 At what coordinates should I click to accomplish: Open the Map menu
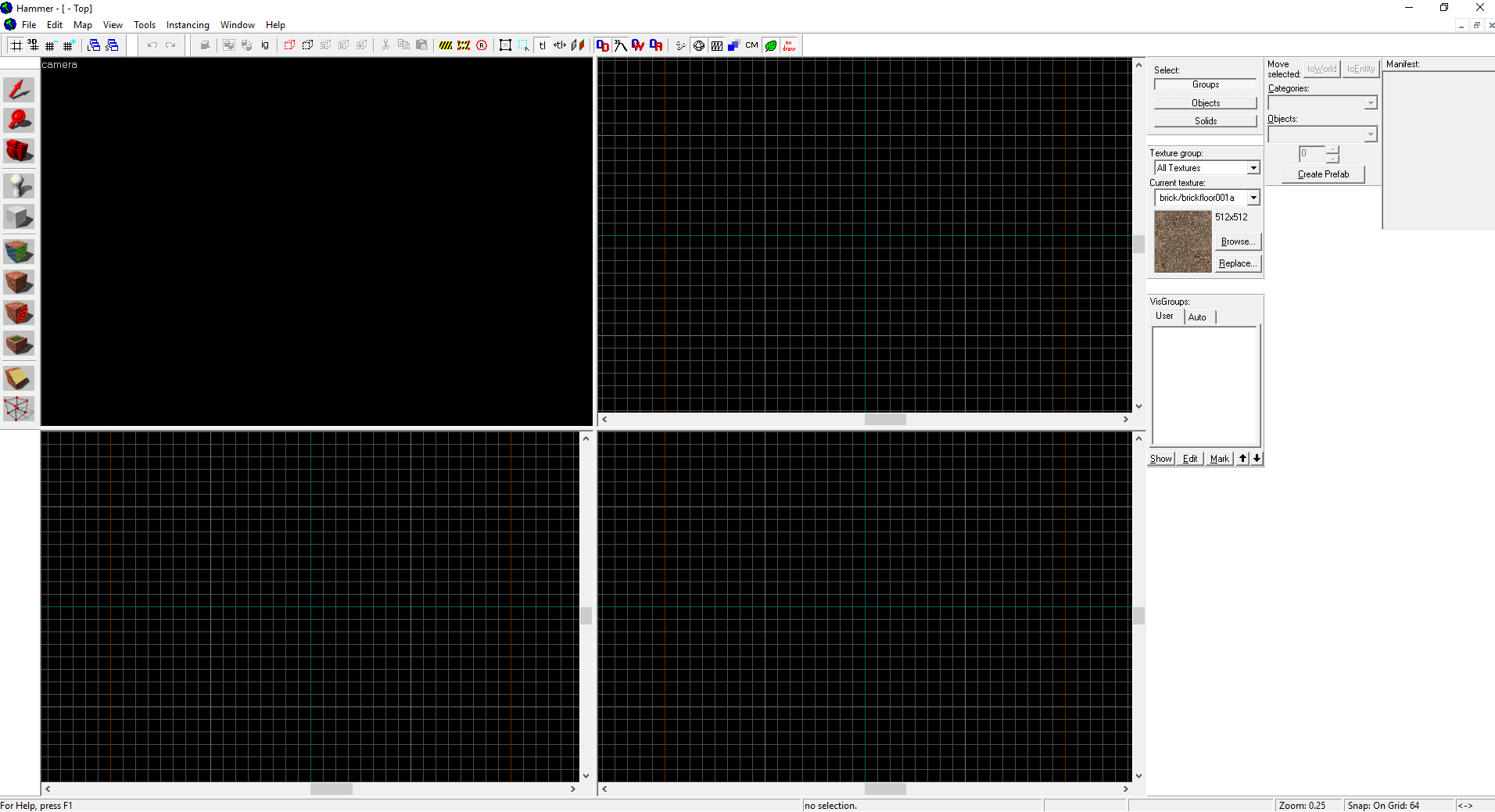[x=83, y=25]
